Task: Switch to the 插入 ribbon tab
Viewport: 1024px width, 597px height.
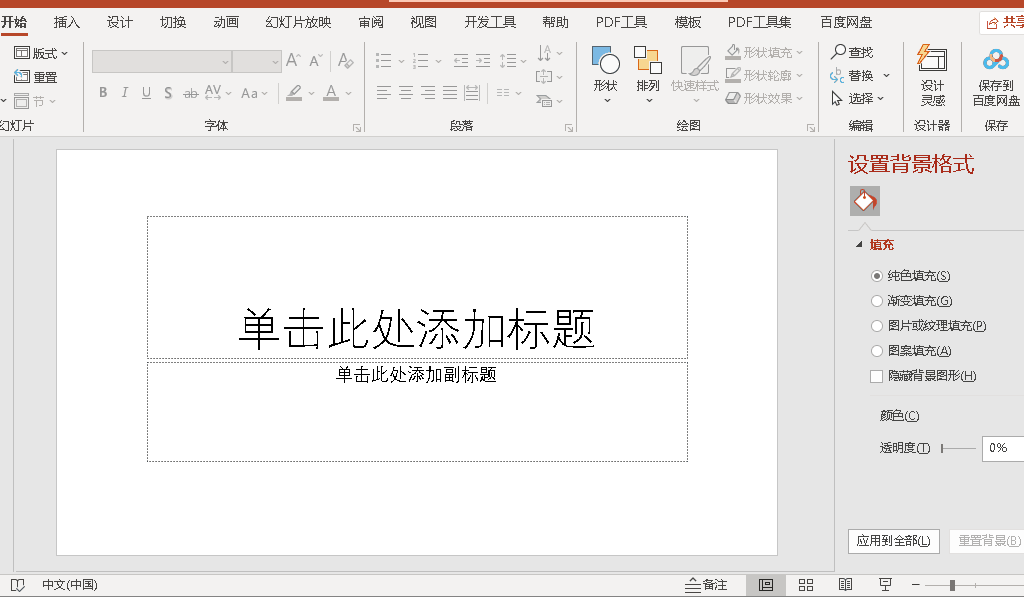Action: (66, 21)
